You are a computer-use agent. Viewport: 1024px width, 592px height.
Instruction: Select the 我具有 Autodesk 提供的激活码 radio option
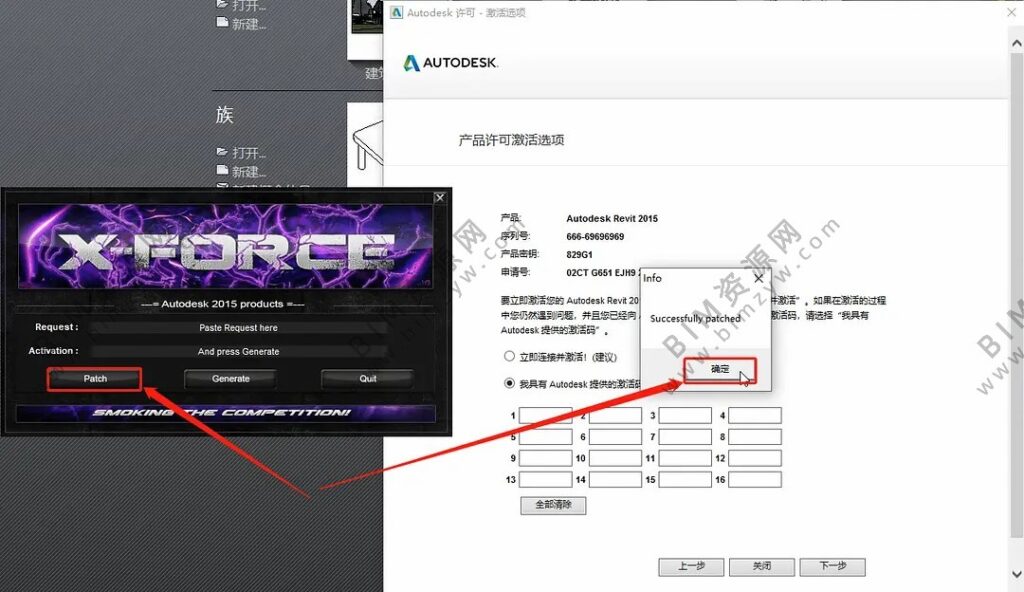coord(509,384)
